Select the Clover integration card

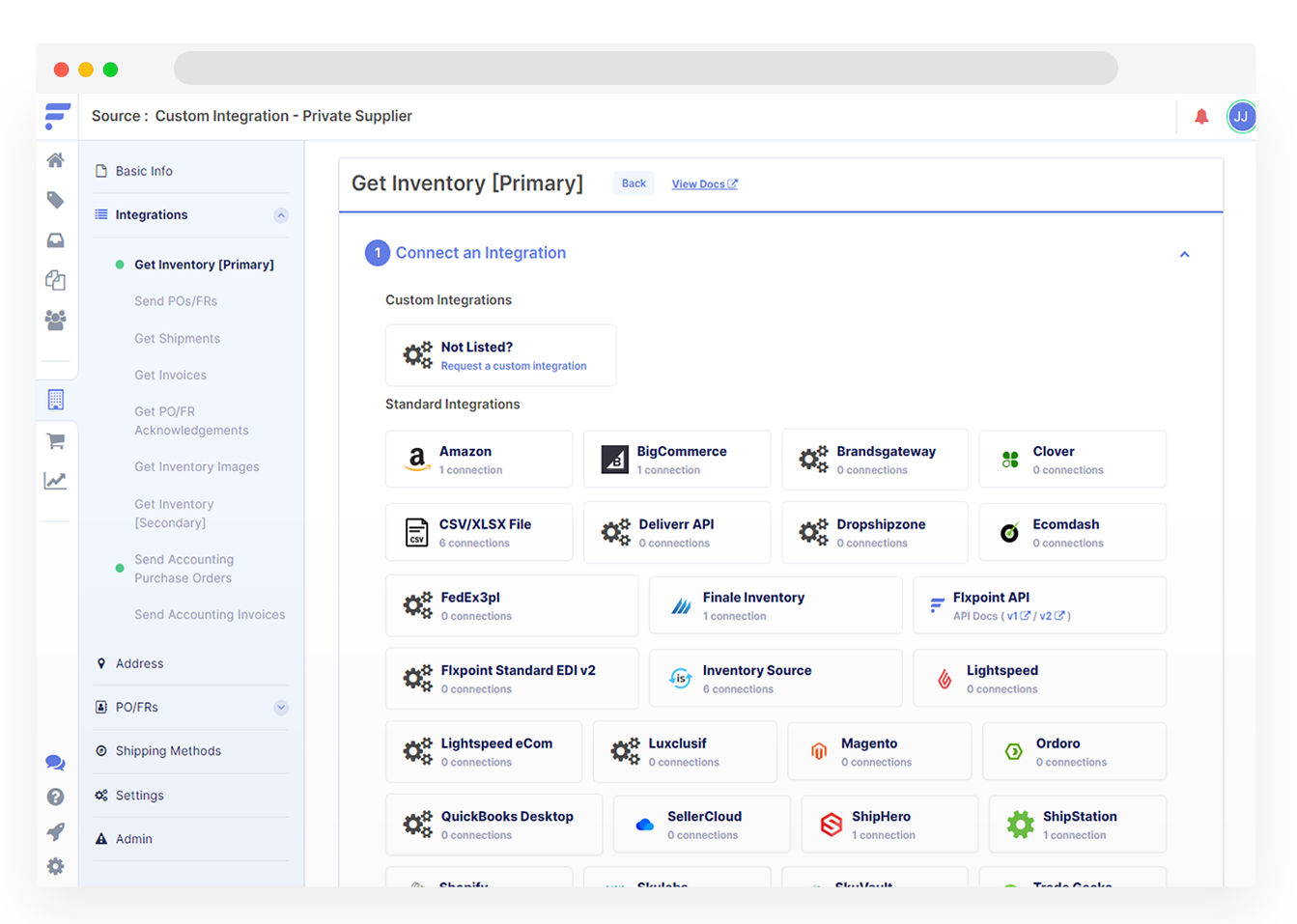tap(1072, 460)
